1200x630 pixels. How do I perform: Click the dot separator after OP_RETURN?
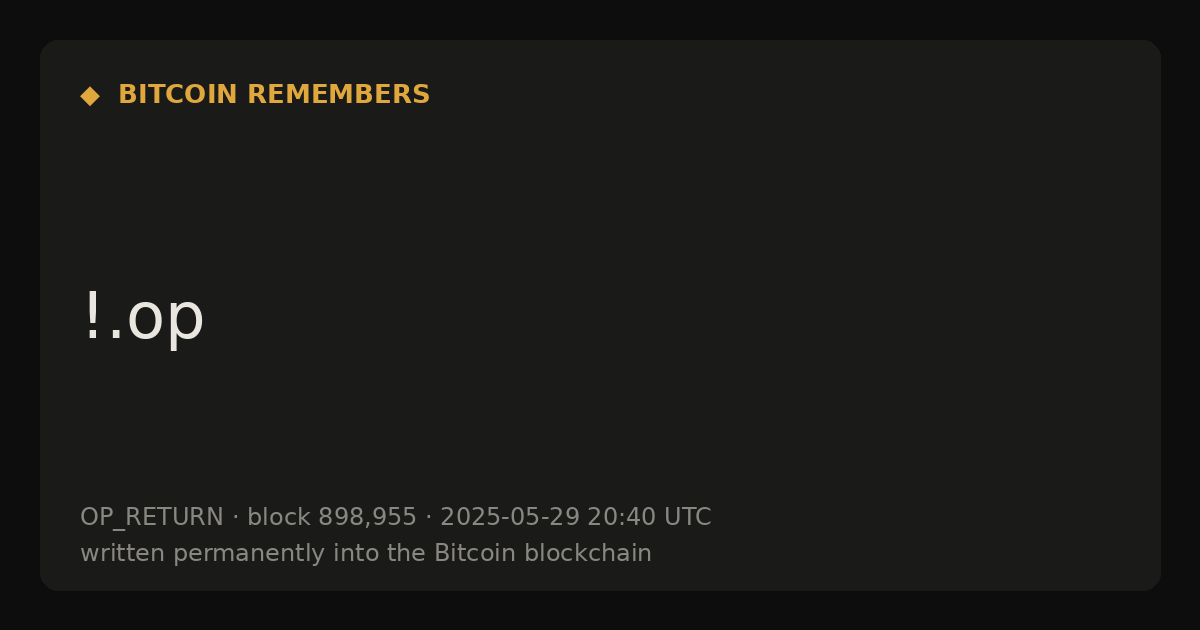point(235,518)
